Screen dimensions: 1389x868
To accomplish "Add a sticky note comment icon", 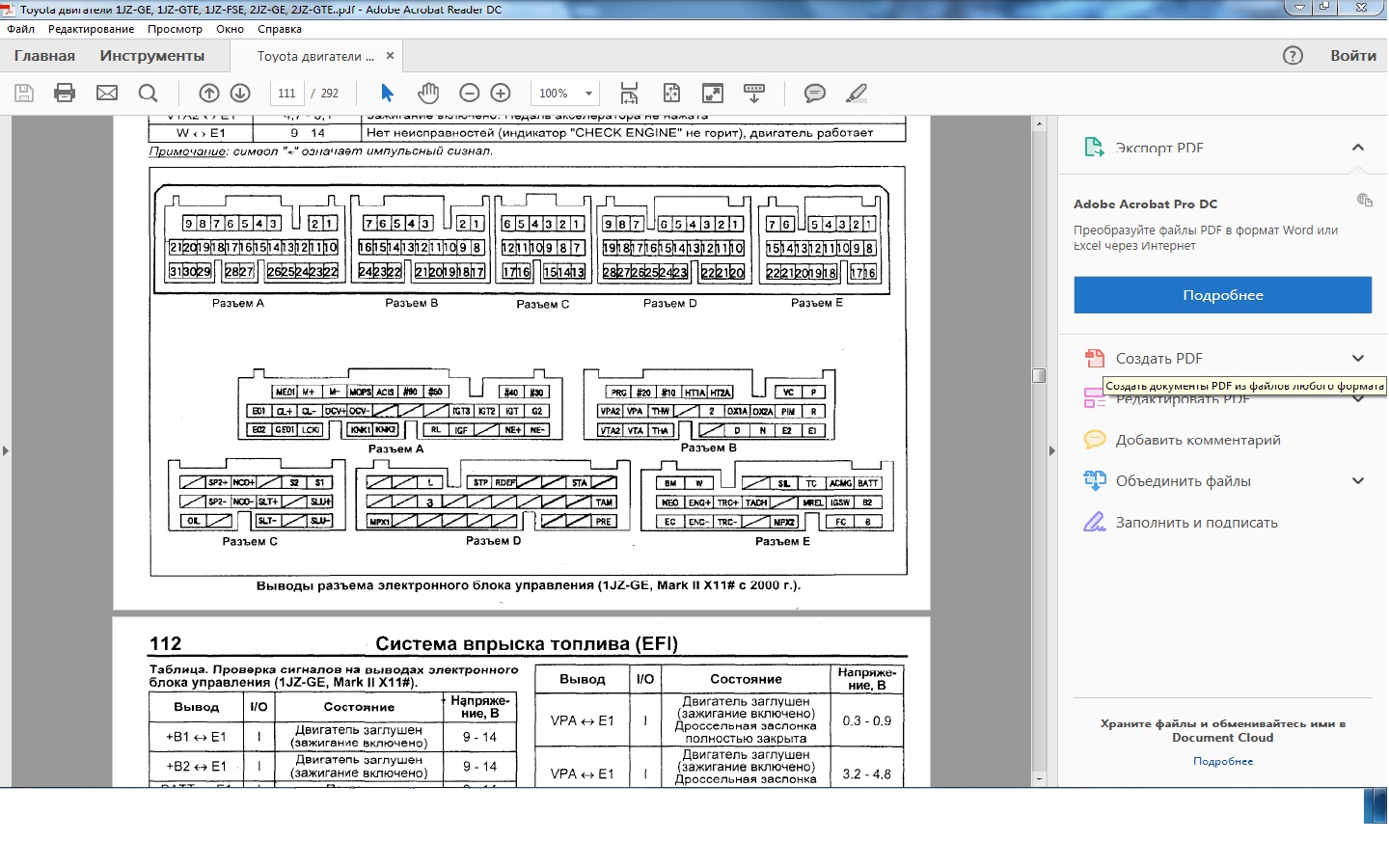I will click(x=815, y=94).
